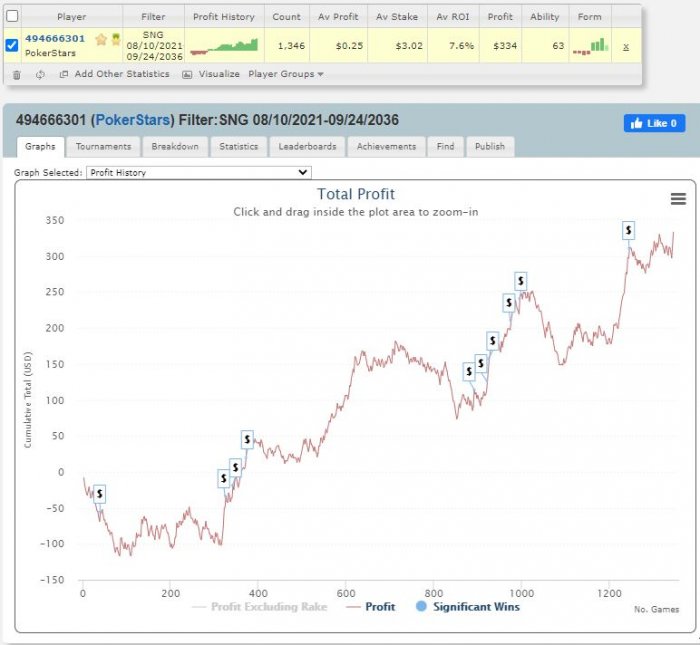Click the green profit history sparkline thumbnail

pyautogui.click(x=224, y=46)
